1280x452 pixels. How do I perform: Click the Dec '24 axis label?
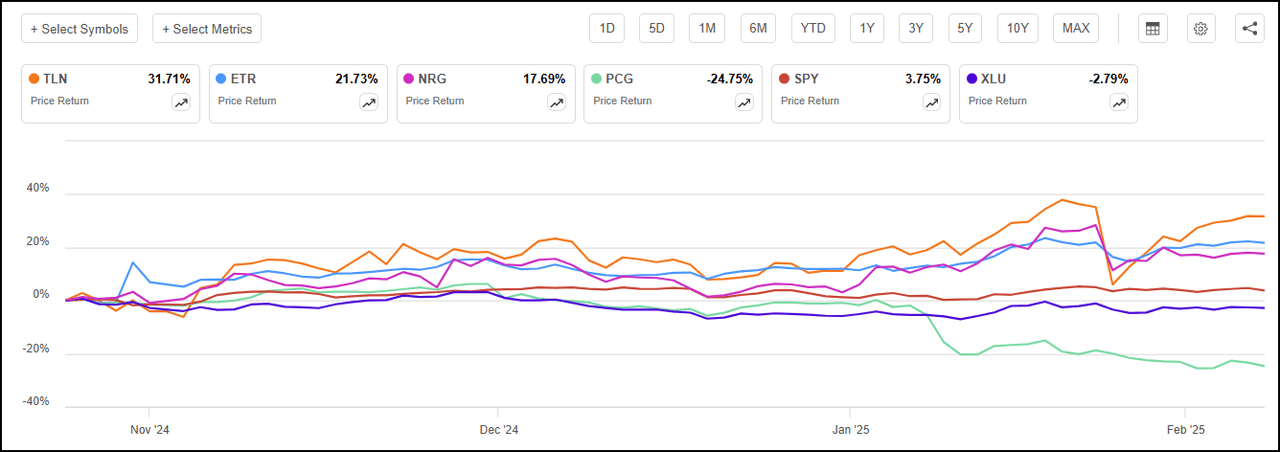click(x=498, y=429)
